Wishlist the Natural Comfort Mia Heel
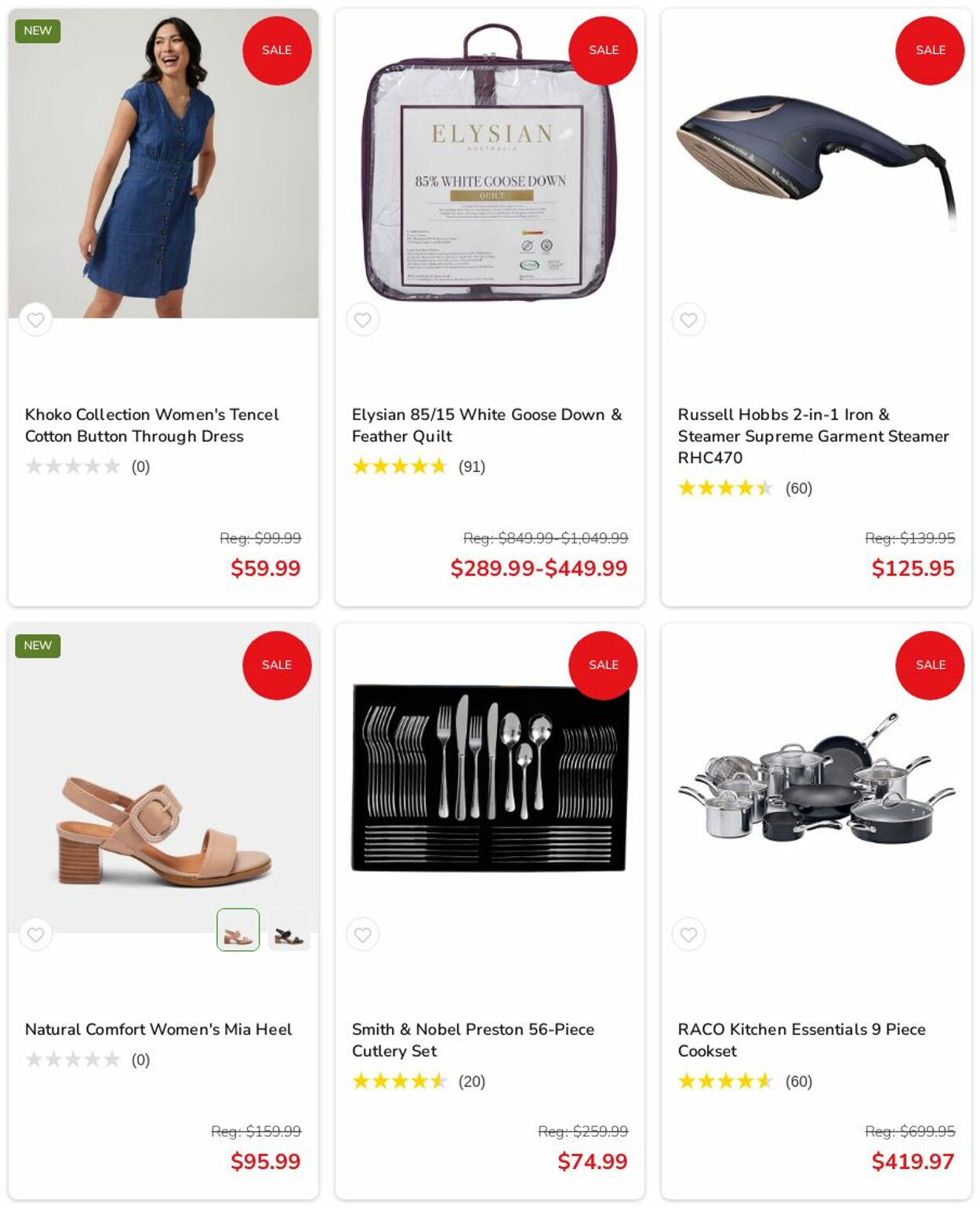The image size is (980, 1208). click(35, 934)
